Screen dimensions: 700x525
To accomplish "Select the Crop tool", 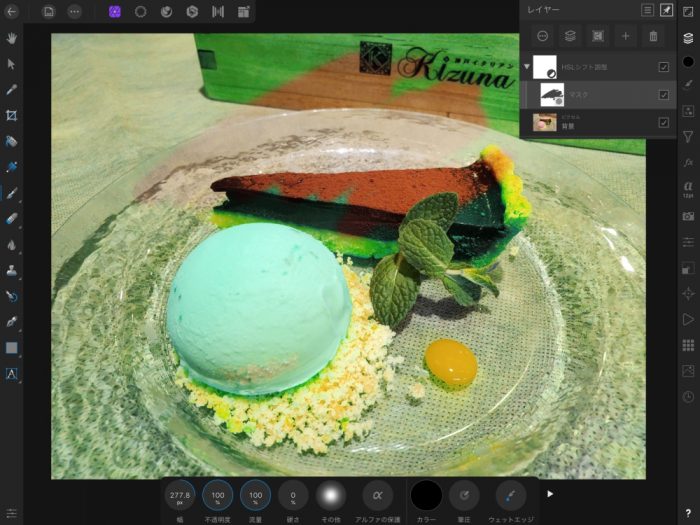I will coord(12,116).
